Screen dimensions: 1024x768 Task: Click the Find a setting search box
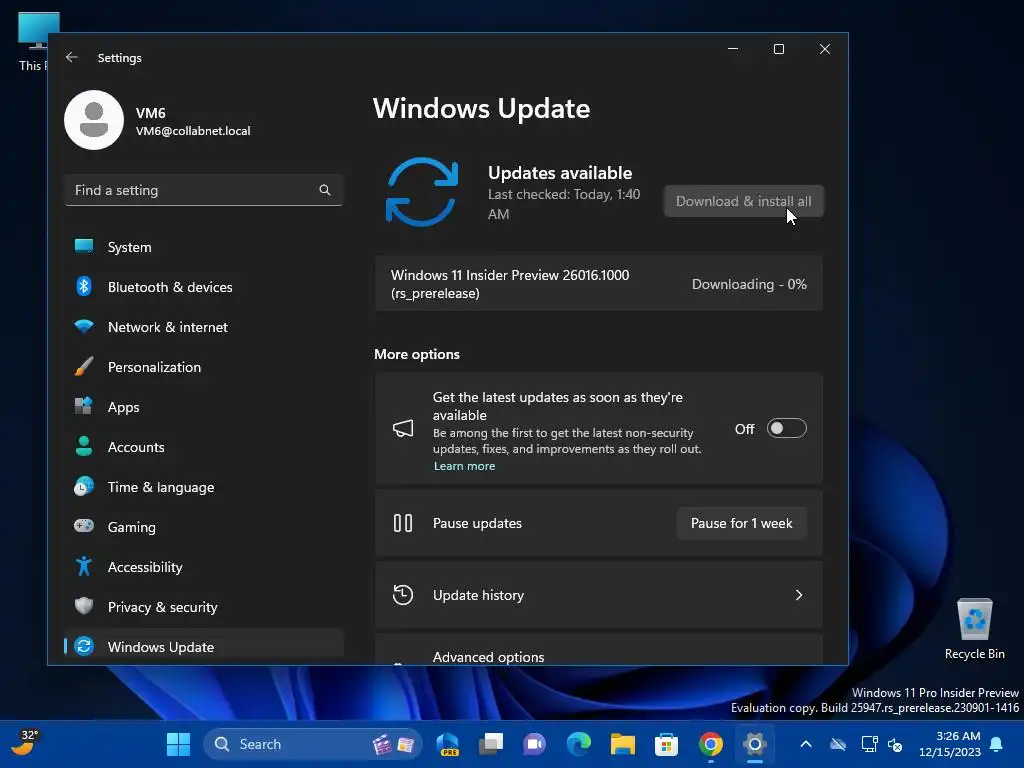204,190
